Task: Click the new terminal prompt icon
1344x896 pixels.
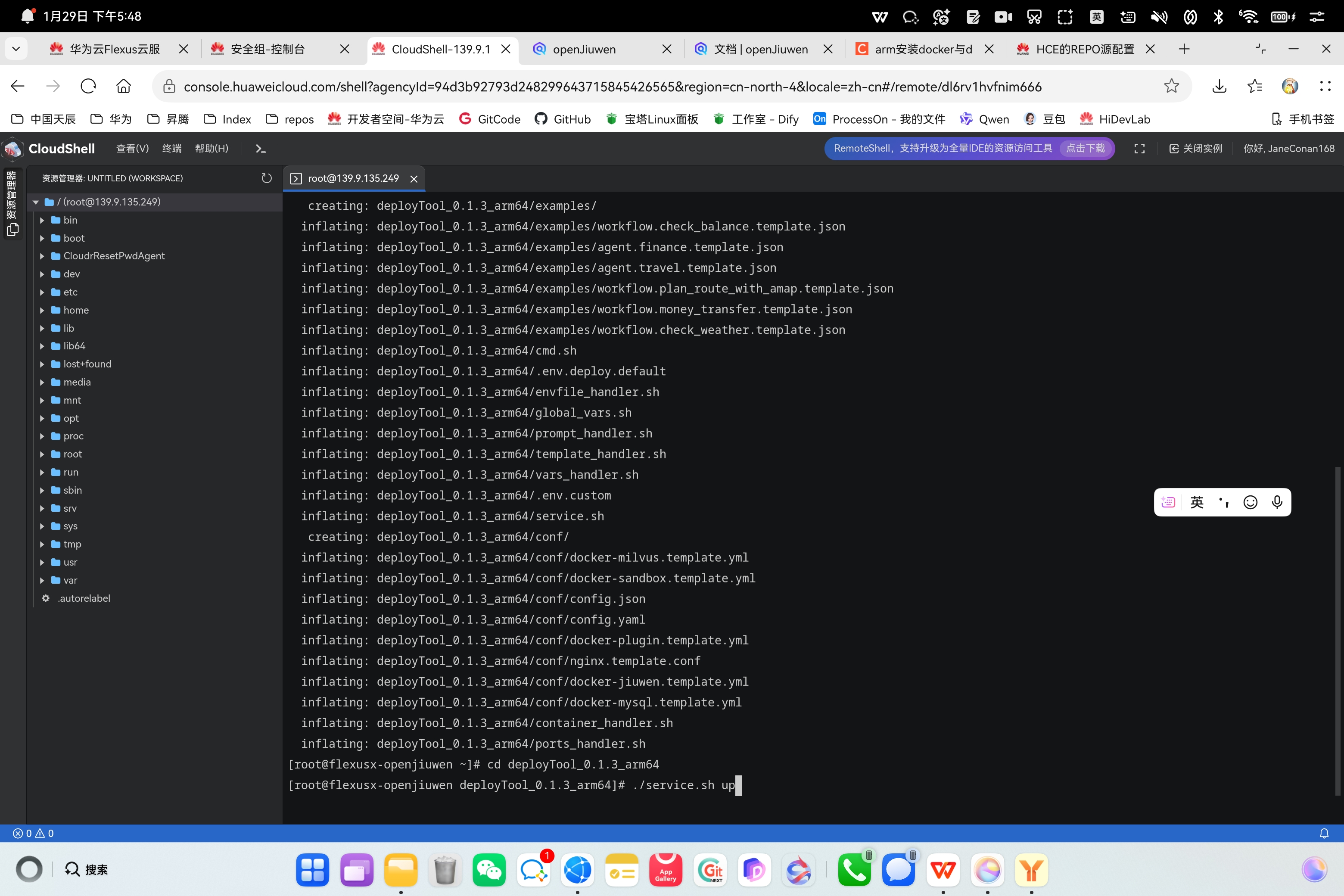Action: coord(261,149)
